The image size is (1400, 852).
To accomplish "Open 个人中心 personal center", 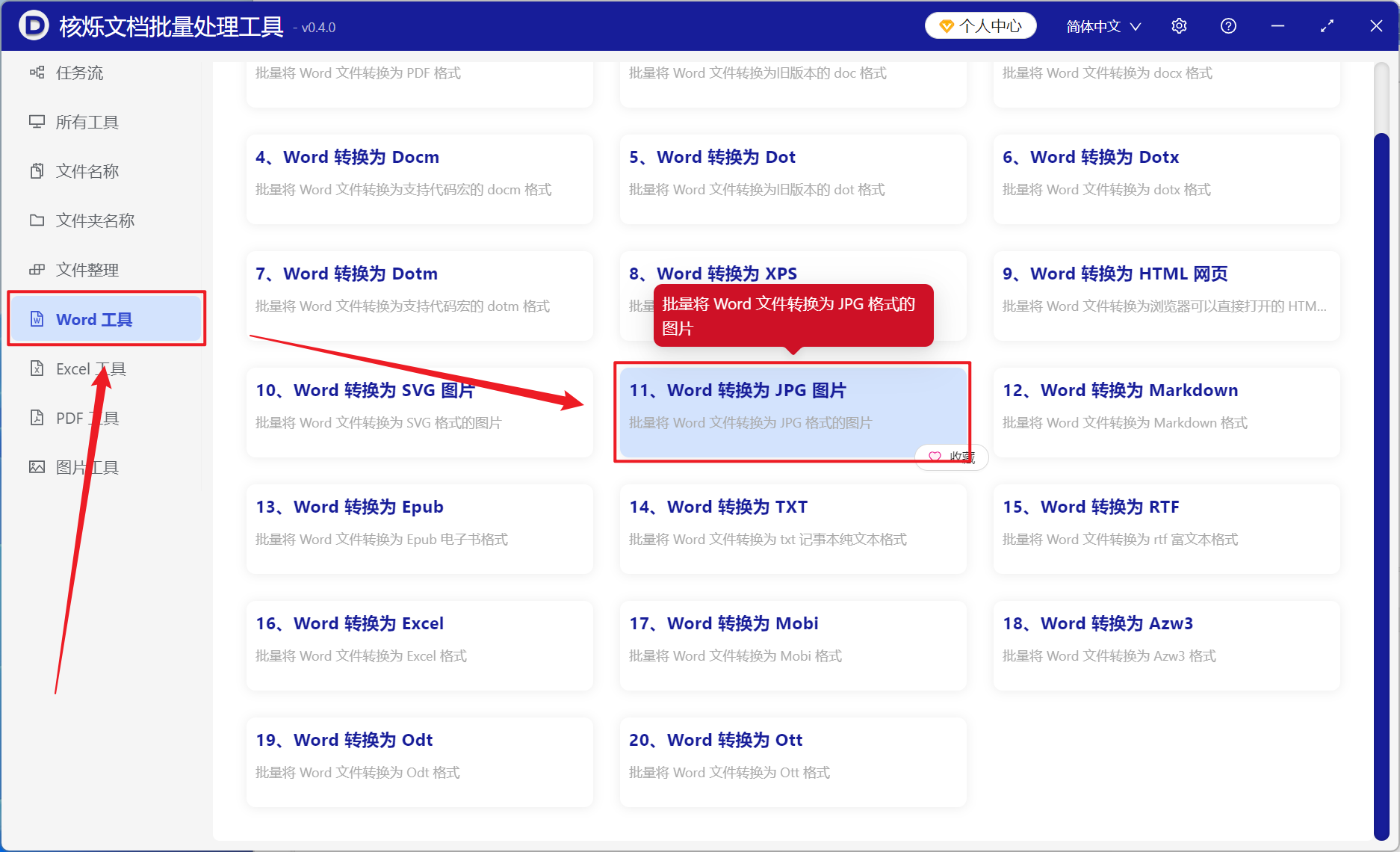I will 980,26.
